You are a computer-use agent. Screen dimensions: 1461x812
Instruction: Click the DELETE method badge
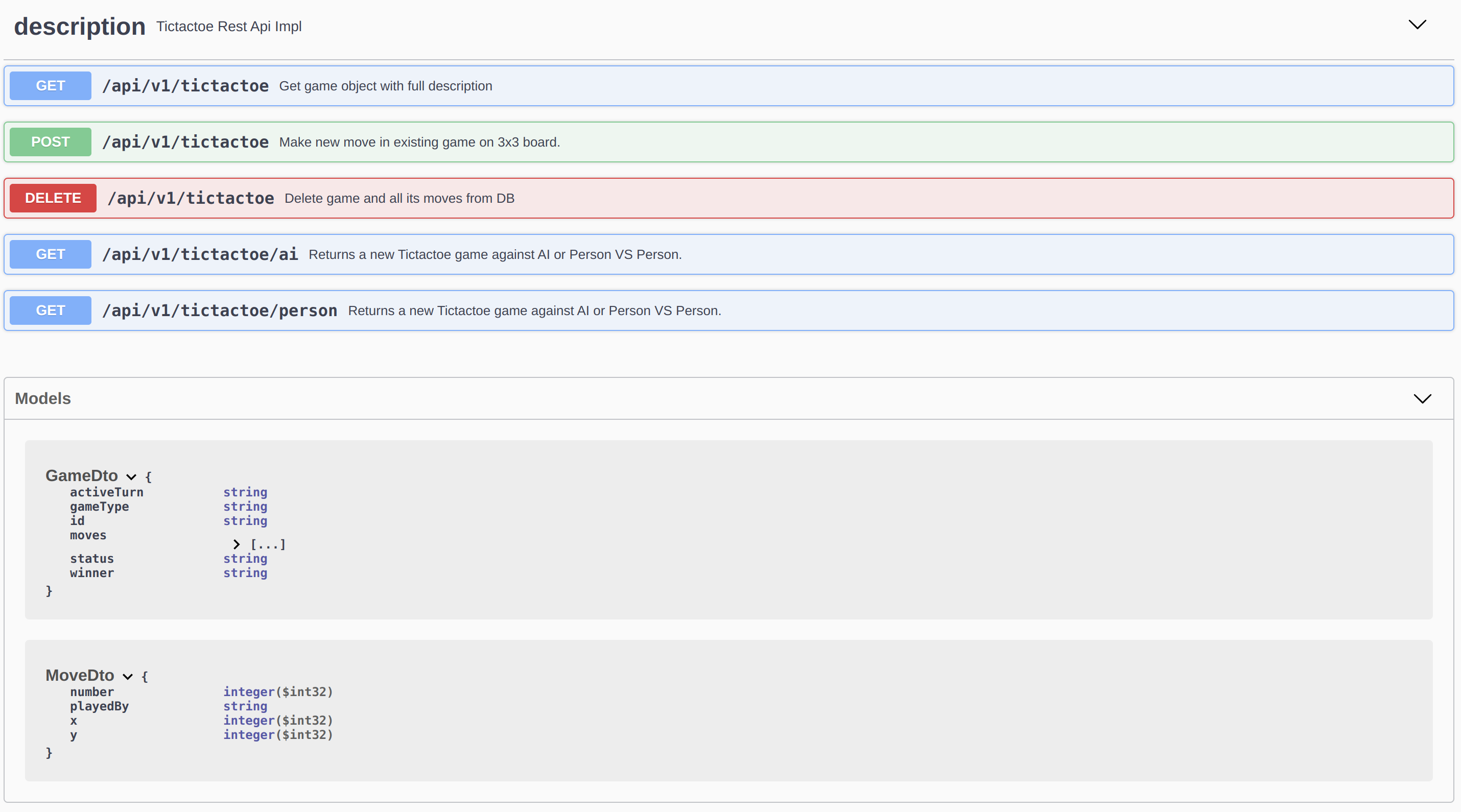coord(53,198)
